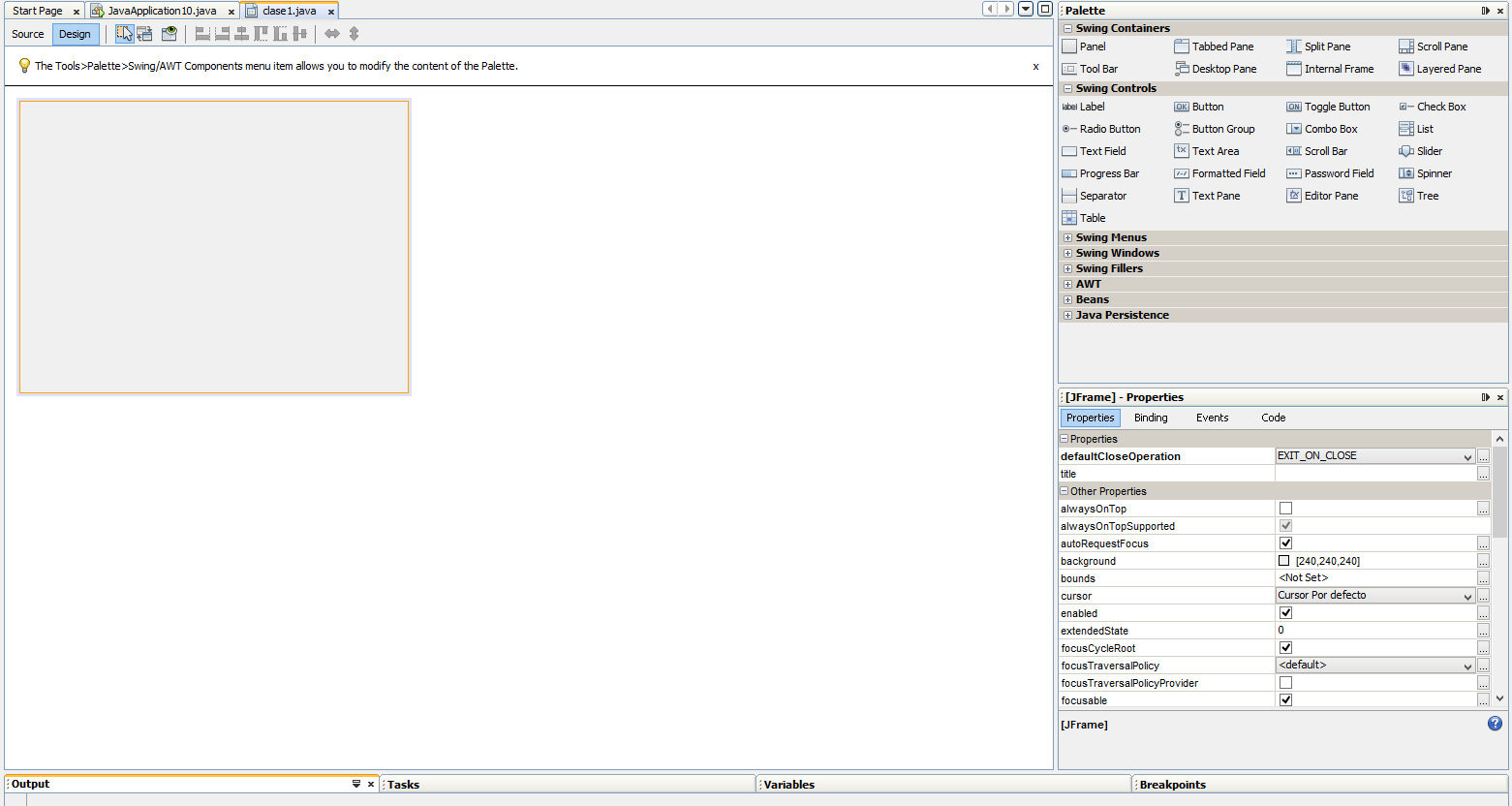
Task: Select the Password Field control
Action: pos(1330,173)
